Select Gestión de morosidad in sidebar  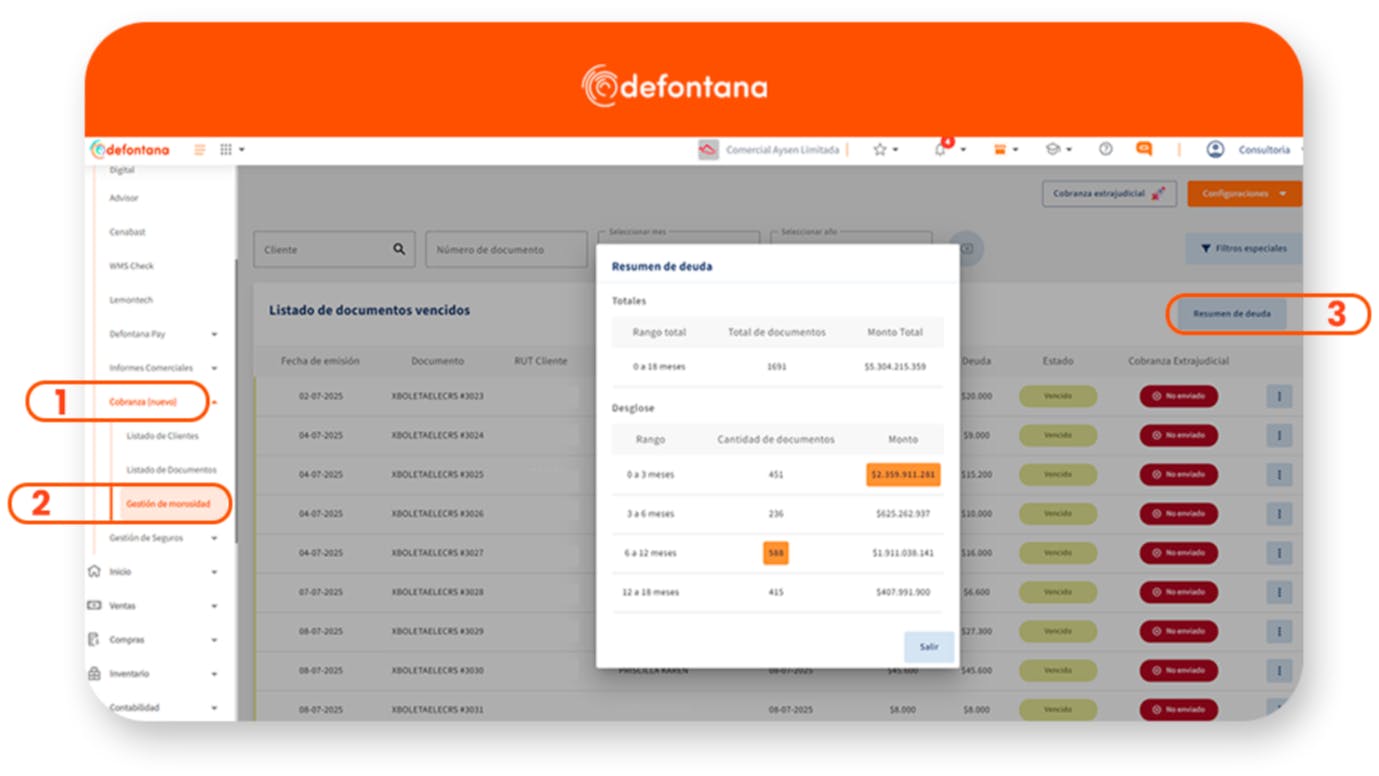[168, 504]
